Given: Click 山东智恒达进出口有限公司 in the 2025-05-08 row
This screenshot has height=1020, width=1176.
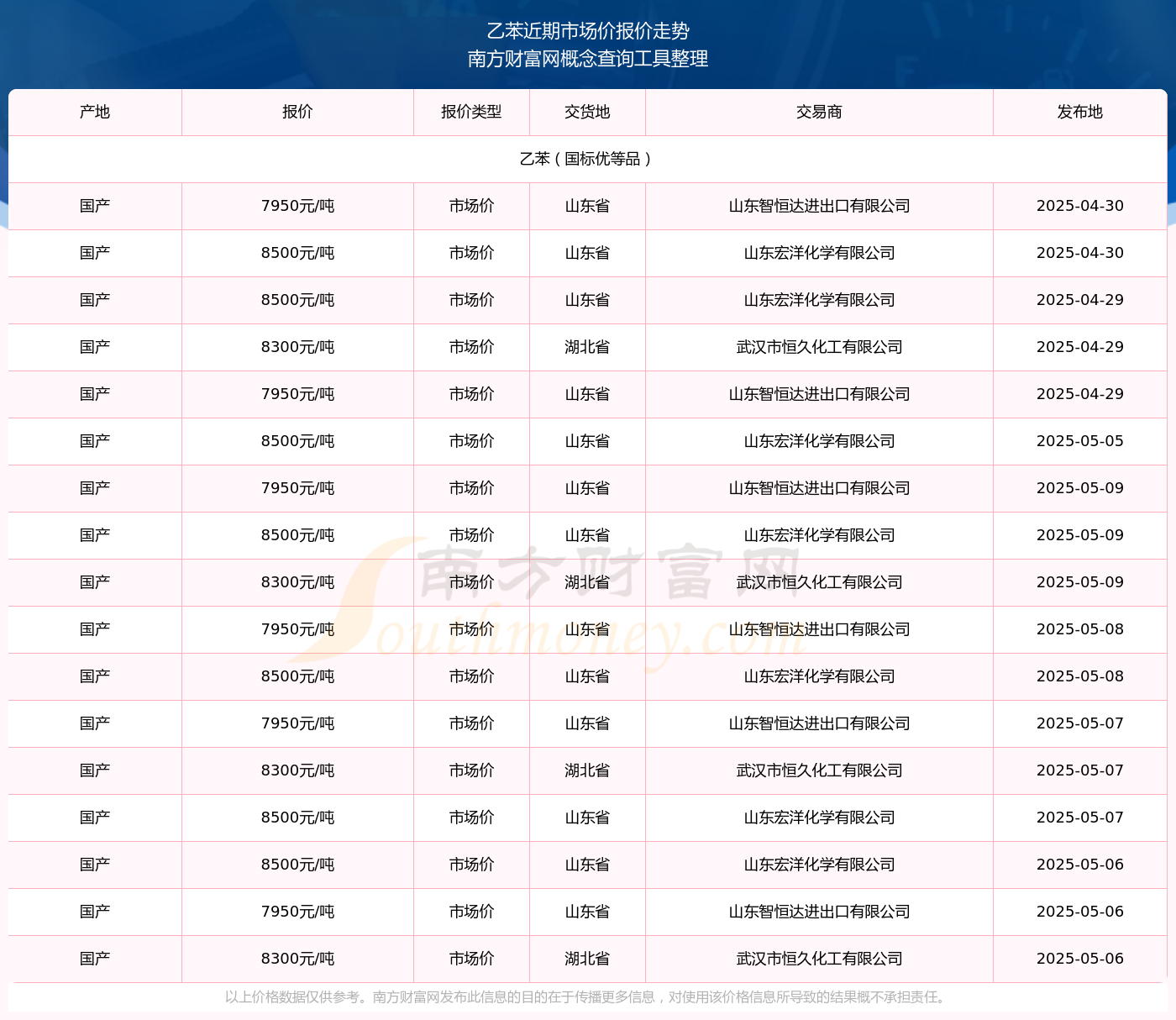Looking at the screenshot, I should click(x=819, y=629).
